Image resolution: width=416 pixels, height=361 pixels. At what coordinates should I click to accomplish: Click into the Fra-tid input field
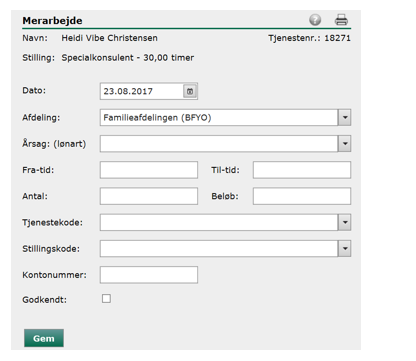click(x=149, y=170)
